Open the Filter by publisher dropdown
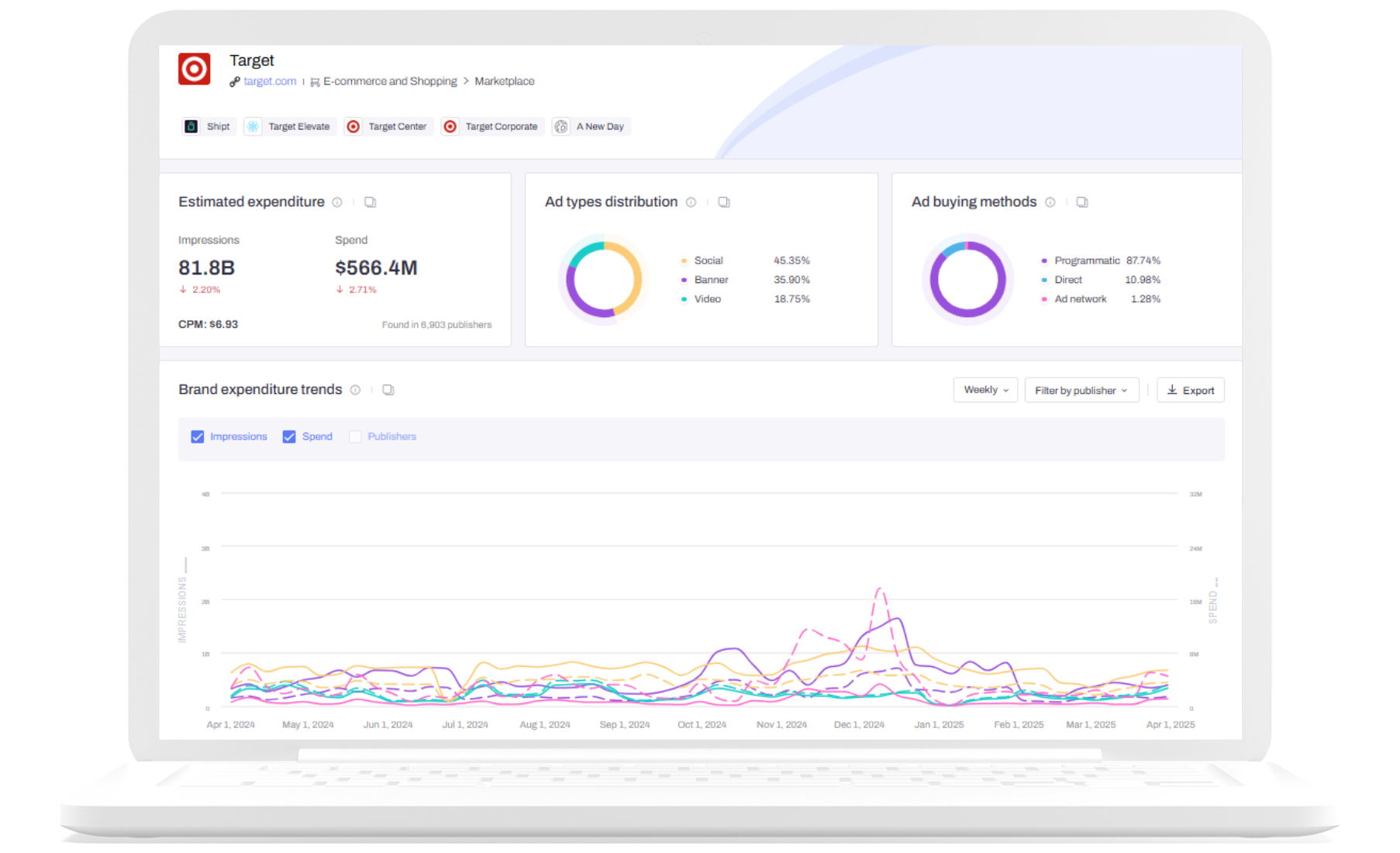The width and height of the screenshot is (1400, 853). (1081, 390)
